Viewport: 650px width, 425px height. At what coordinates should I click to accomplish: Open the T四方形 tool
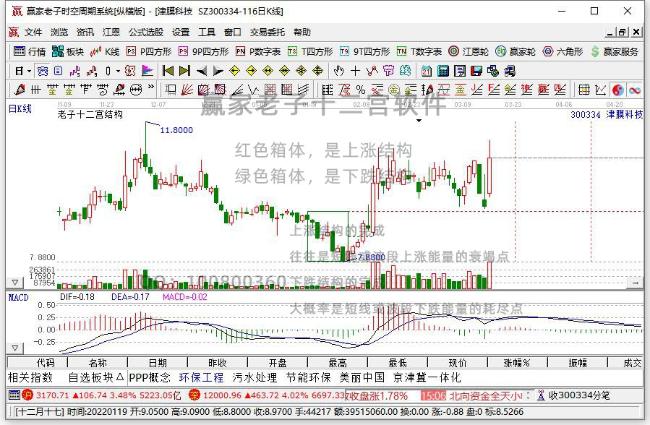click(310, 51)
